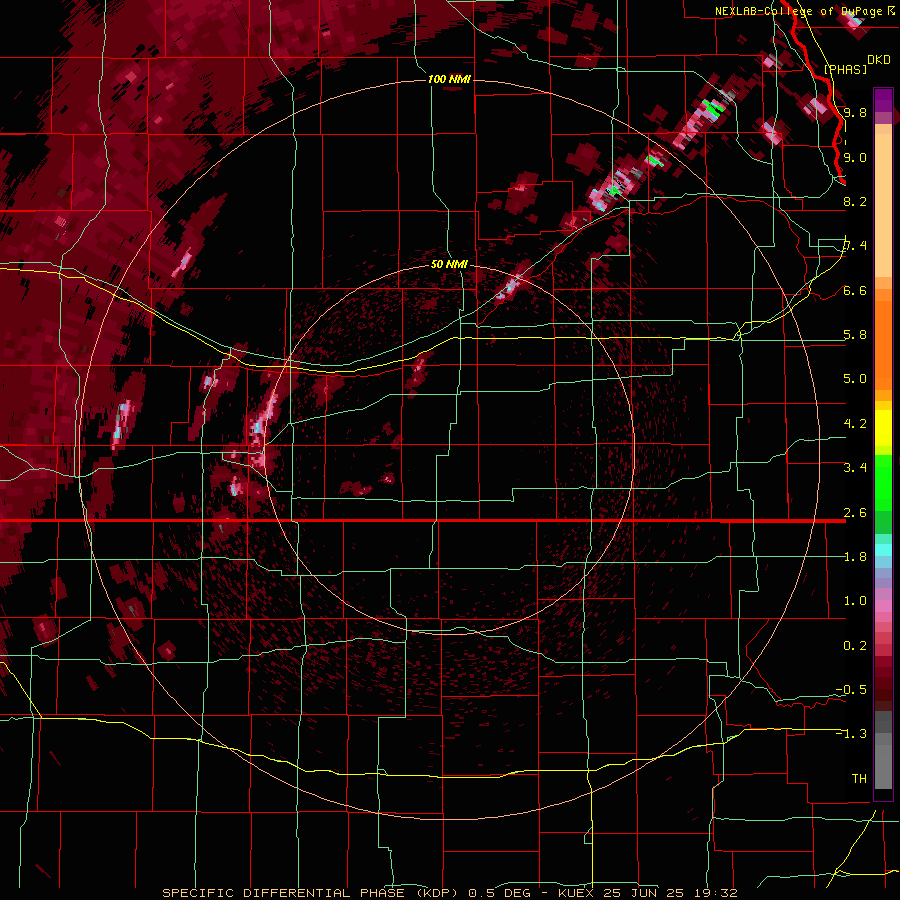This screenshot has width=900, height=900.
Task: Click the 3.4 value on the color scale
Action: coord(855,468)
